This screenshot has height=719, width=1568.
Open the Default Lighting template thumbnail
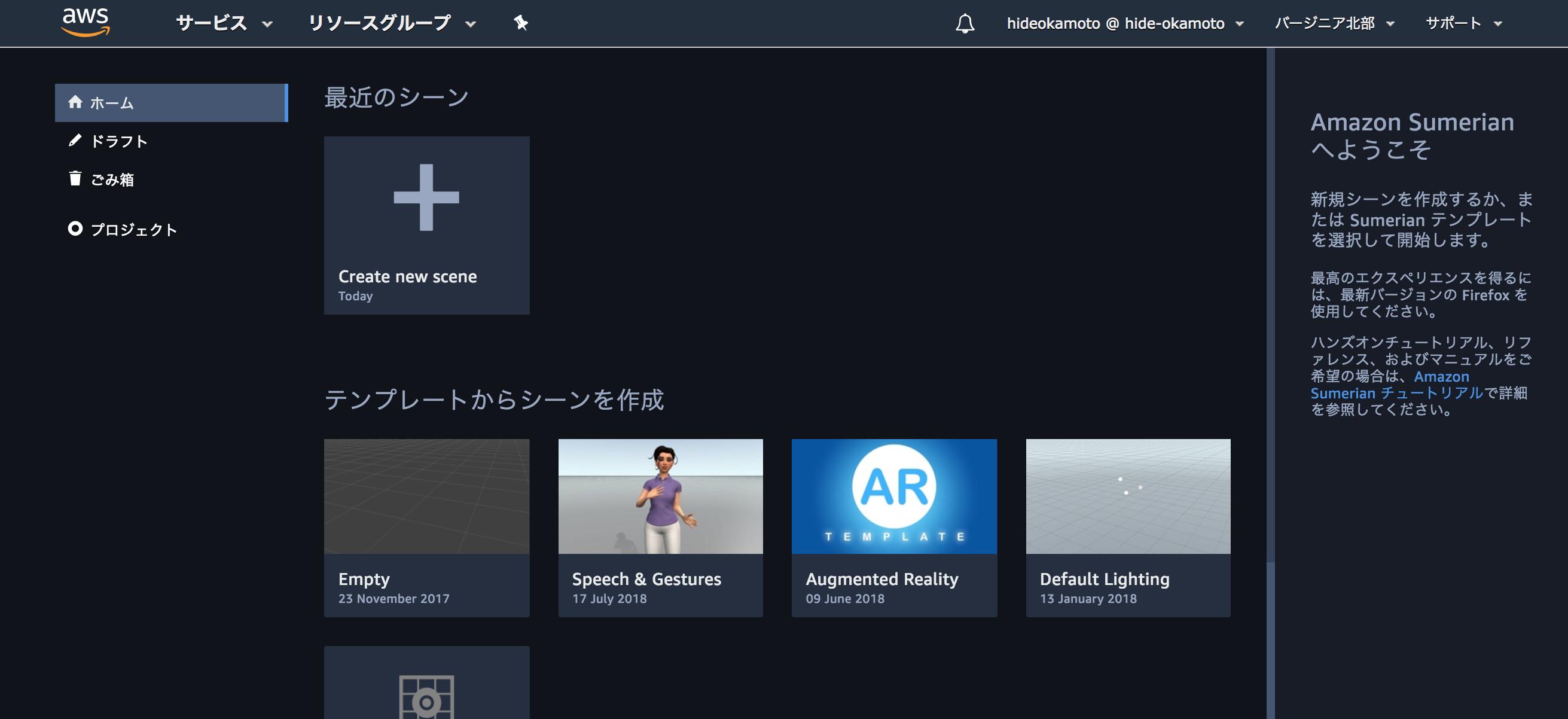click(1128, 496)
